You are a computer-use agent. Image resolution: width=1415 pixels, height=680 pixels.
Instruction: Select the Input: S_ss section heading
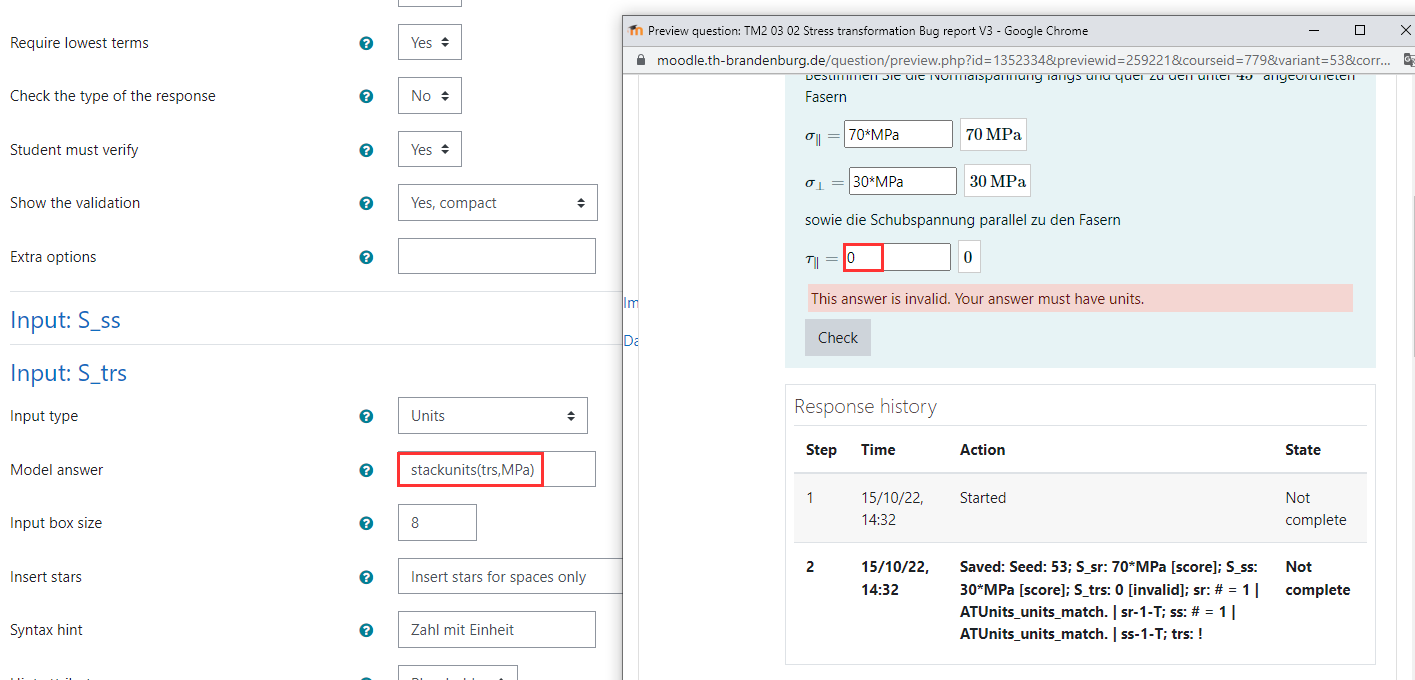click(64, 320)
